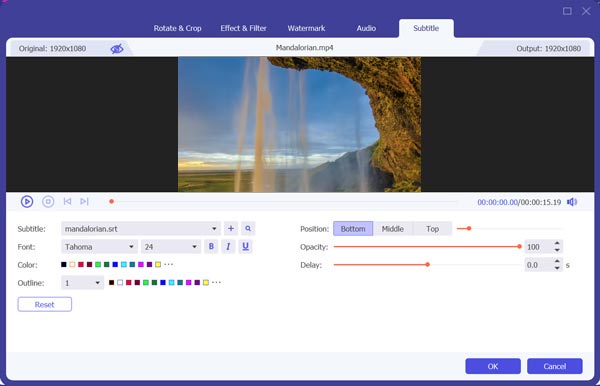Open the Effect & Filter tab
Viewport: 600px width, 386px height.
(243, 28)
